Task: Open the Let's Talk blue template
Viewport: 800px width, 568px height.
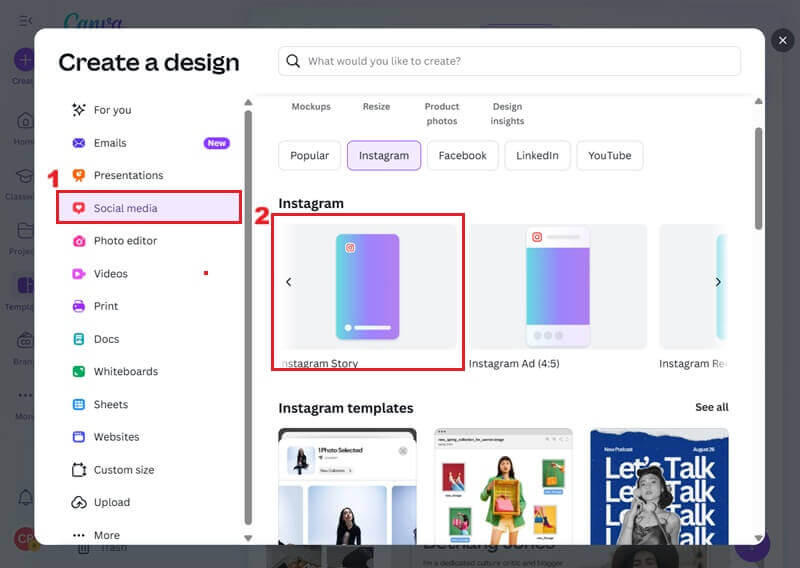Action: point(659,487)
